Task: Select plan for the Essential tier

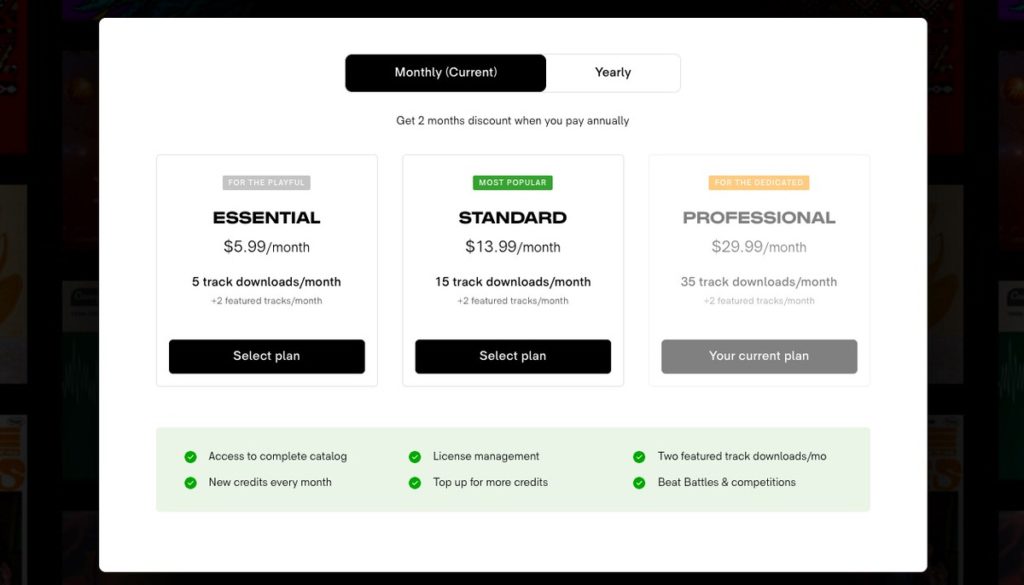Action: pyautogui.click(x=266, y=356)
